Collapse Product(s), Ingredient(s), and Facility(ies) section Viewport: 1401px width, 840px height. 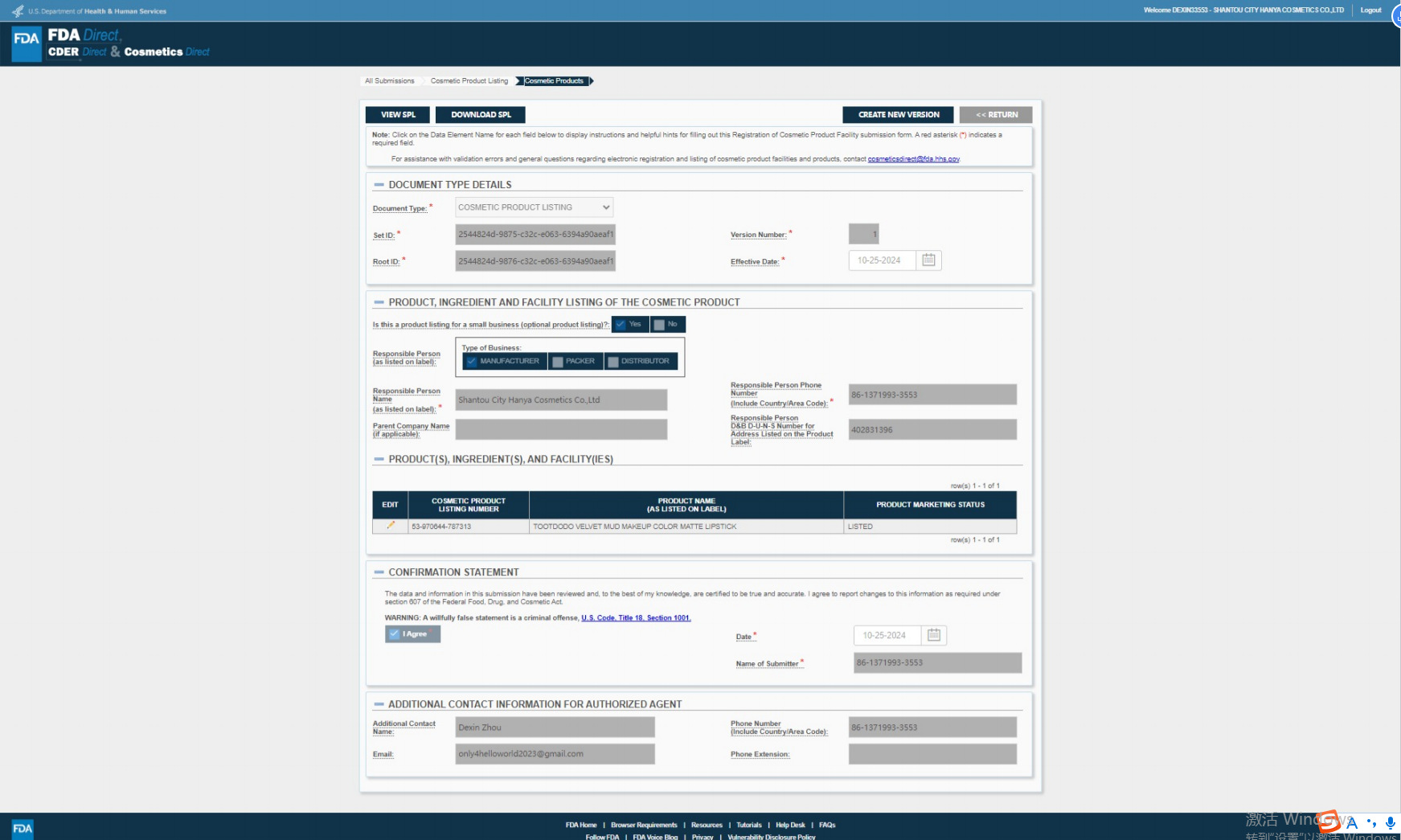(x=379, y=459)
